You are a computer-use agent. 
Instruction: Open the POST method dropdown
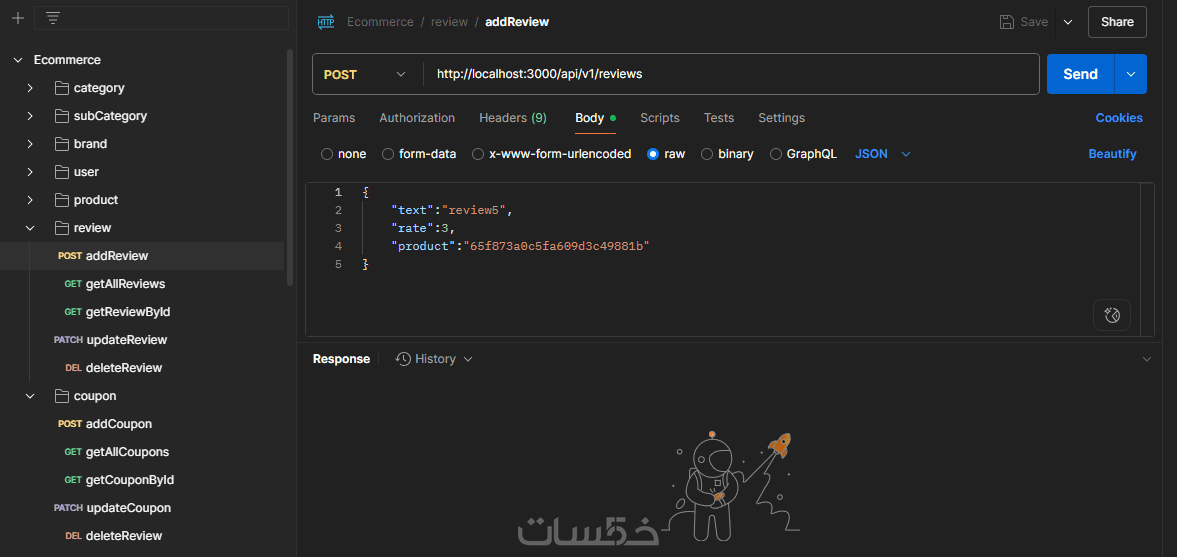pos(366,74)
